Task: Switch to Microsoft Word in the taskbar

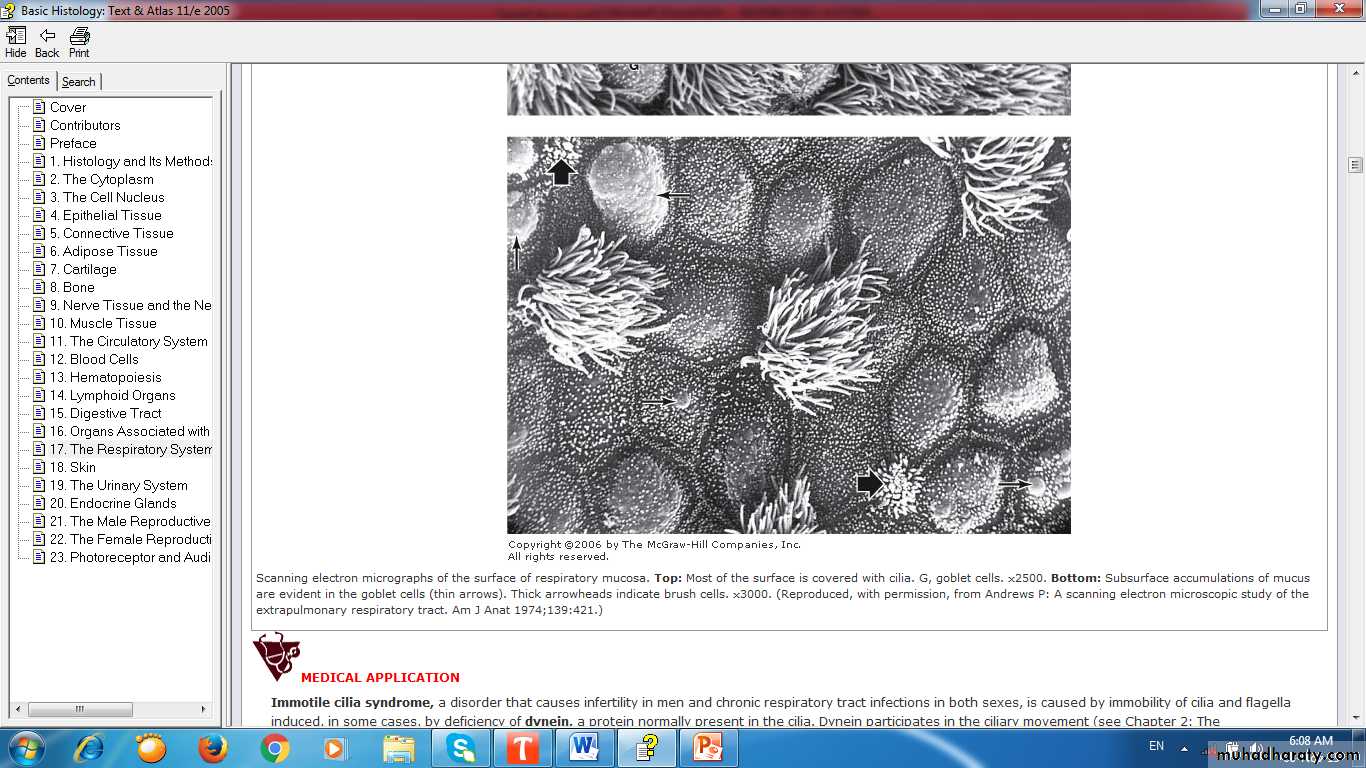Action: [584, 747]
